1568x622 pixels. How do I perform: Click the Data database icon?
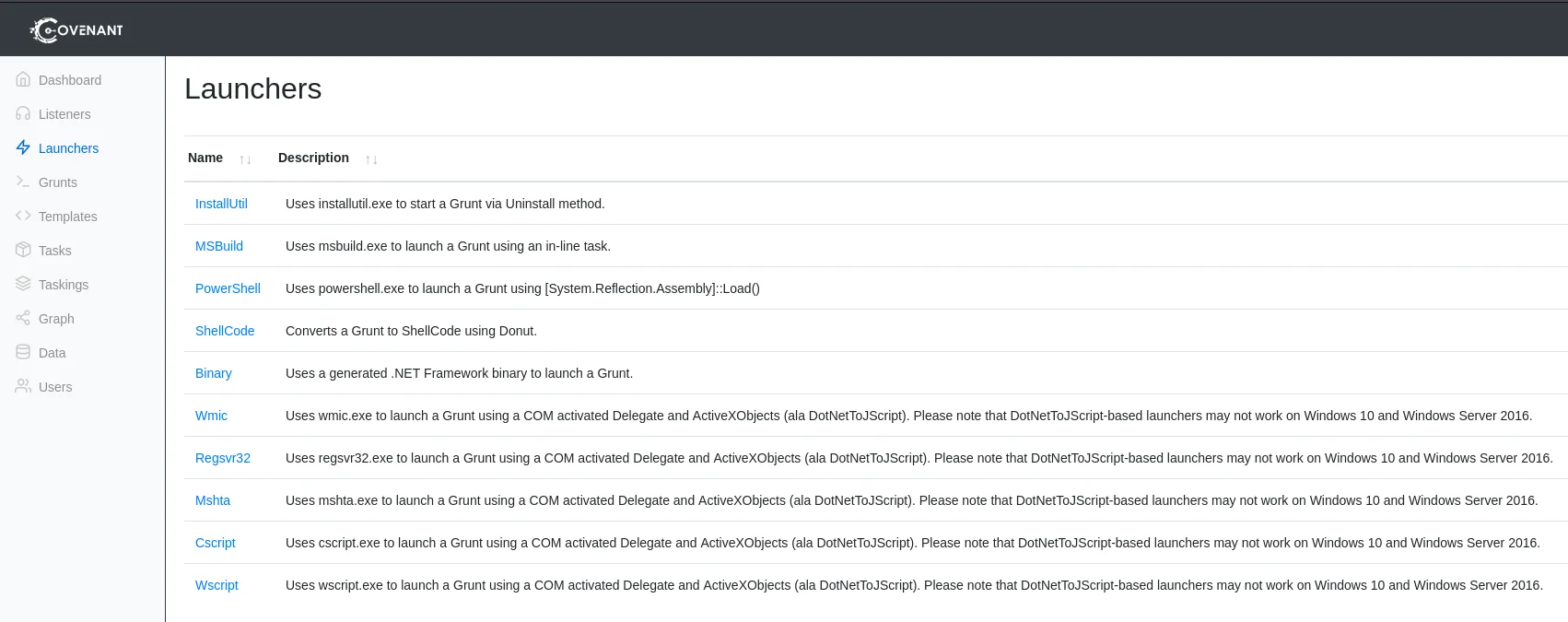[23, 353]
